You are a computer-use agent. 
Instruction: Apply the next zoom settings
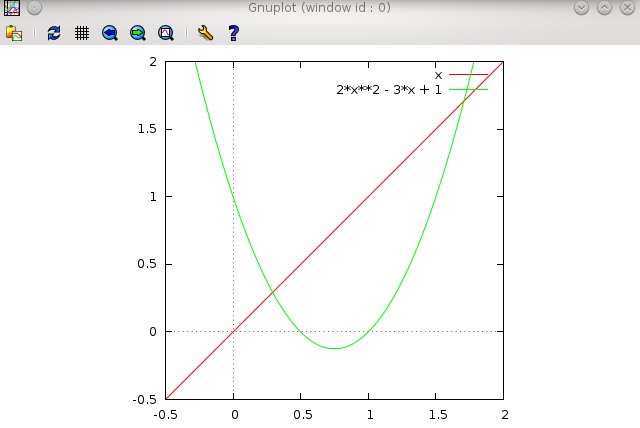click(138, 33)
